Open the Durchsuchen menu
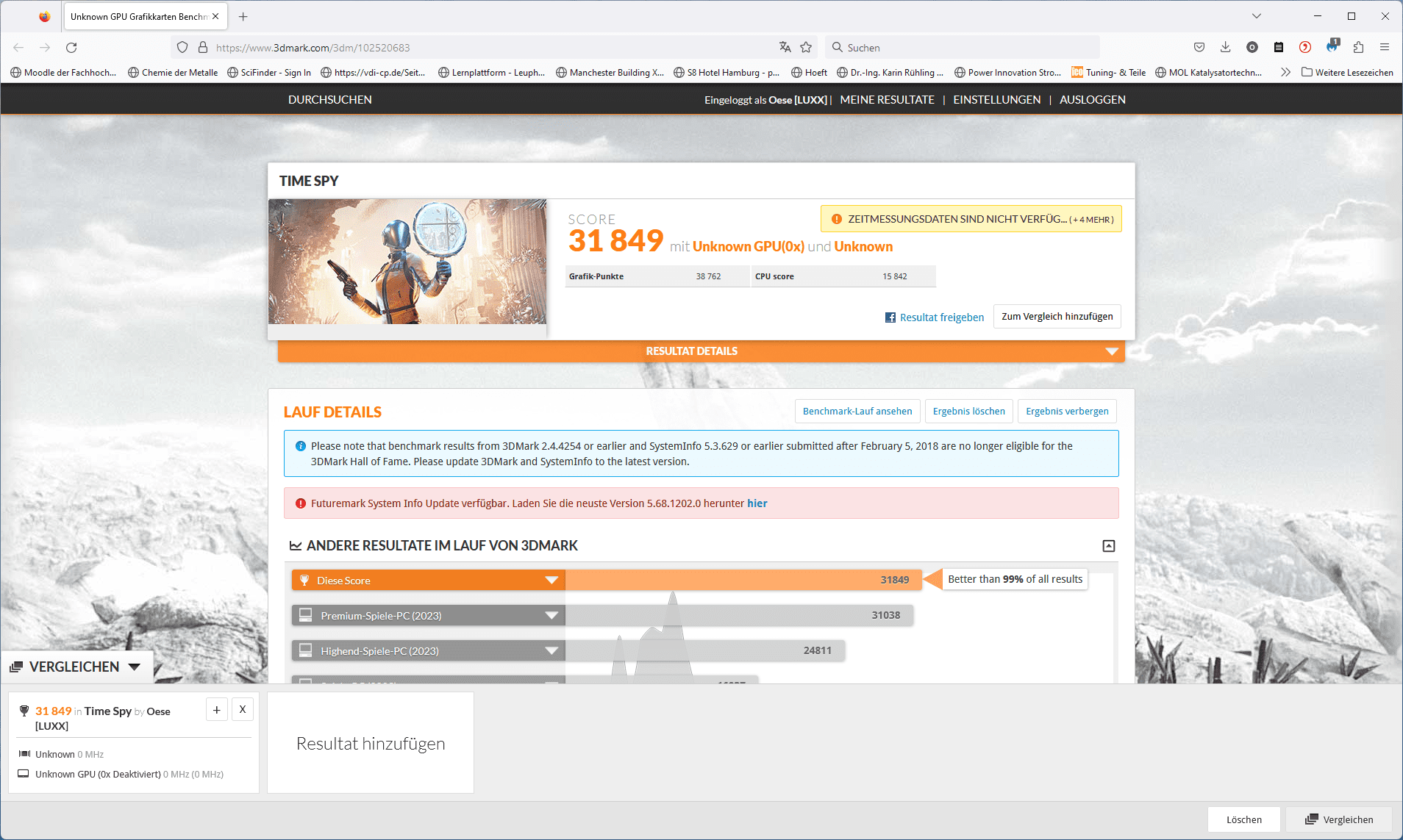 pos(330,99)
